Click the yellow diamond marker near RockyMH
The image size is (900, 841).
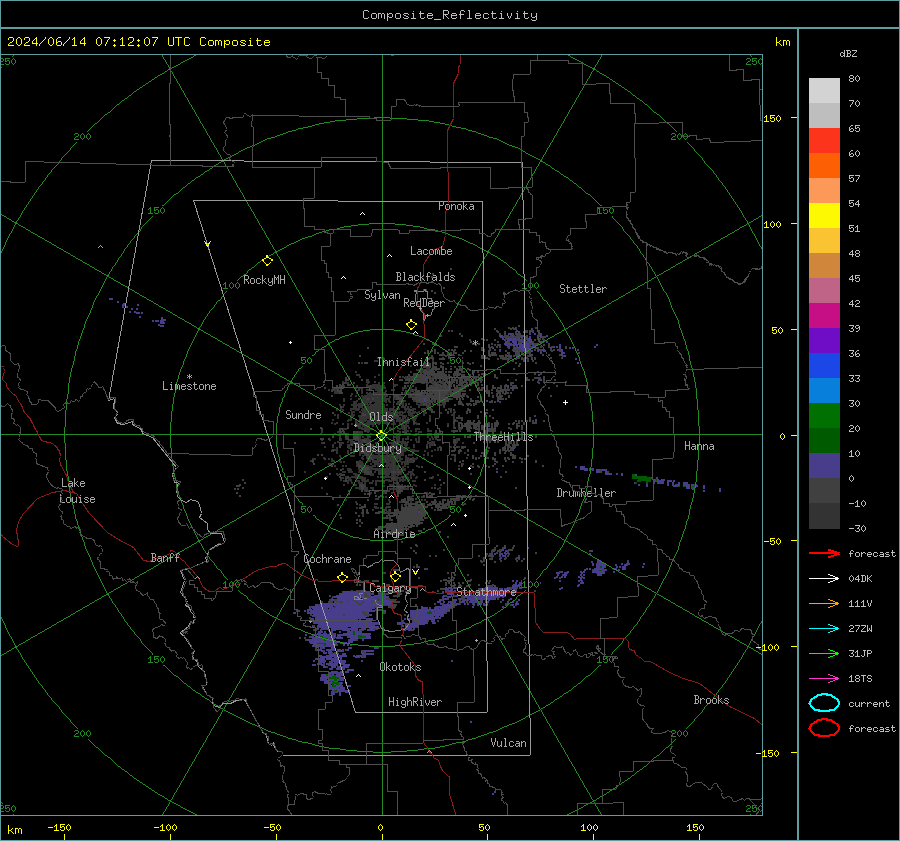coord(267,261)
